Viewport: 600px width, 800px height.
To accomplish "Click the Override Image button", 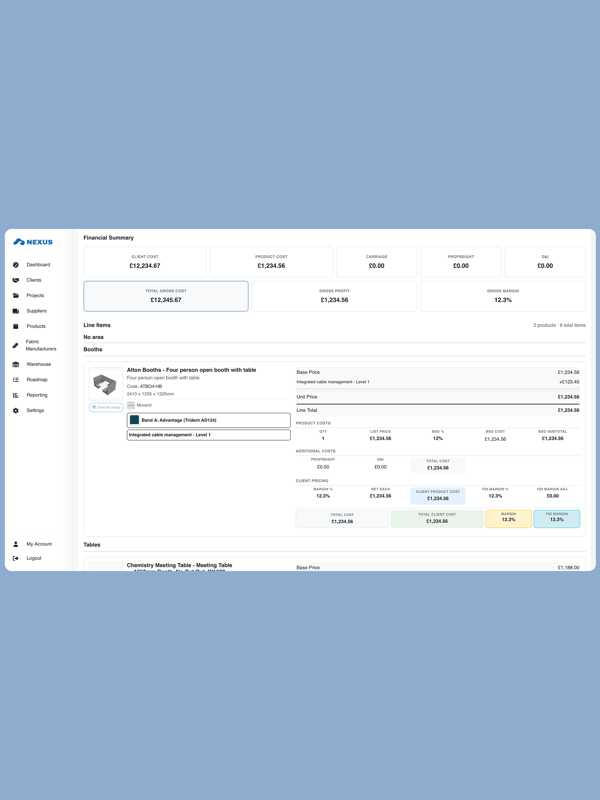I will coord(106,407).
